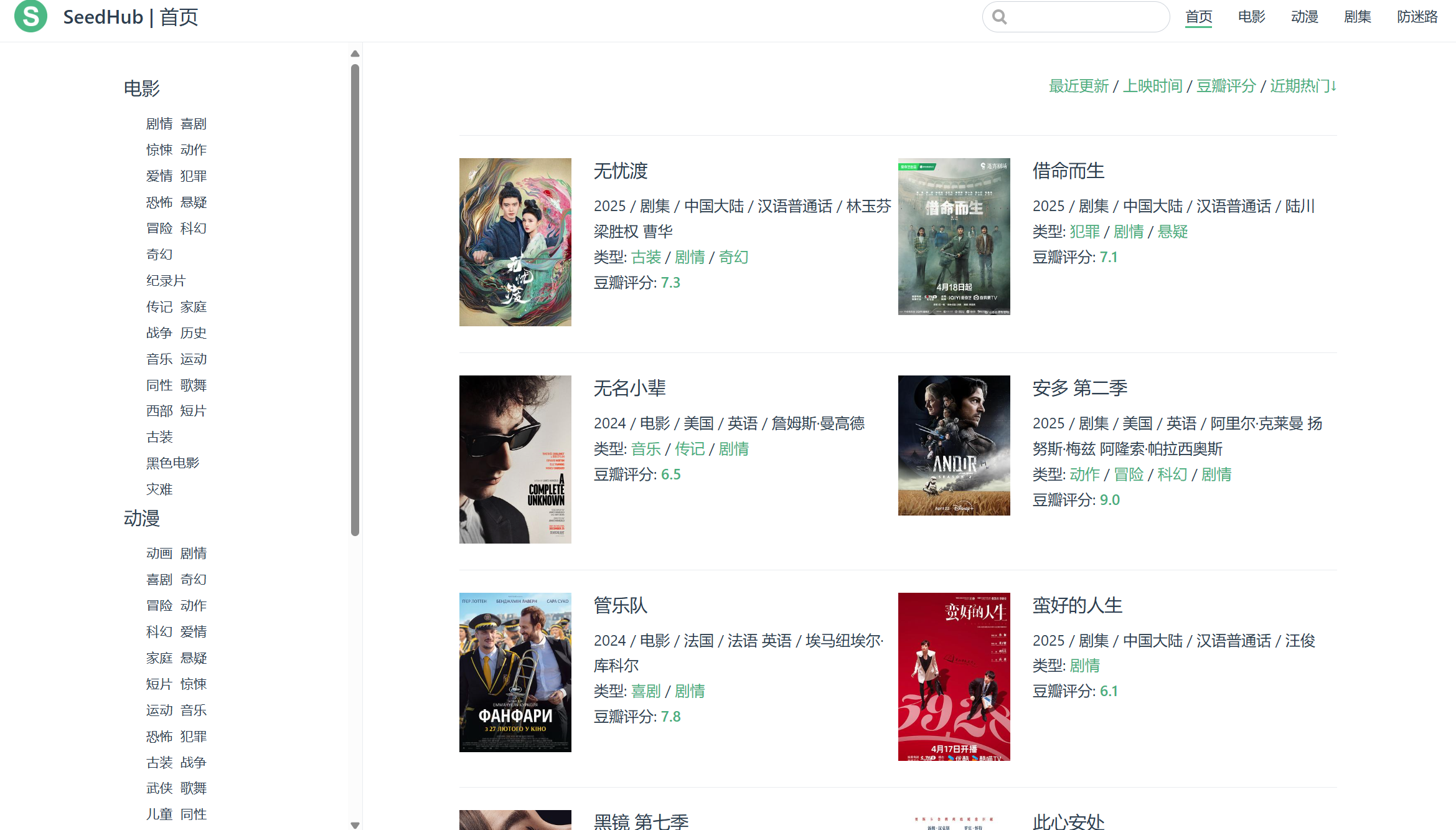Open the 电影 nav item in header
The height and width of the screenshot is (830, 1456).
[1251, 17]
